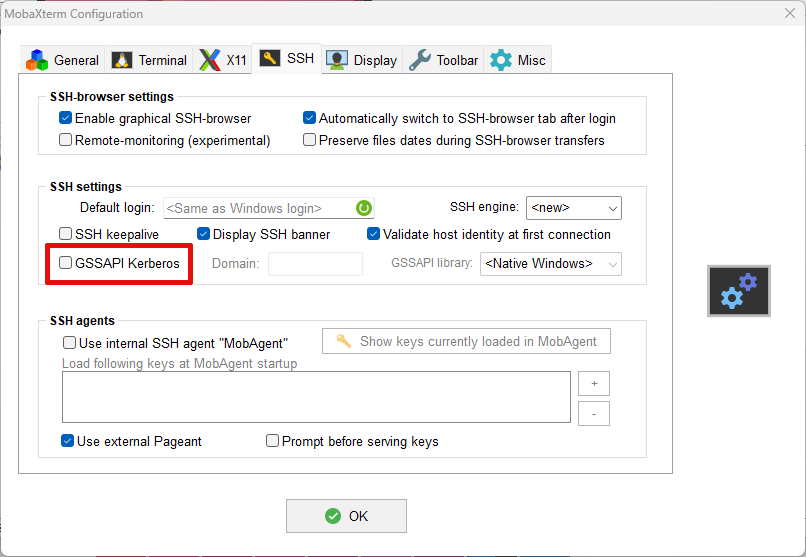Go to the Display tab
The width and height of the screenshot is (806, 557).
click(362, 60)
